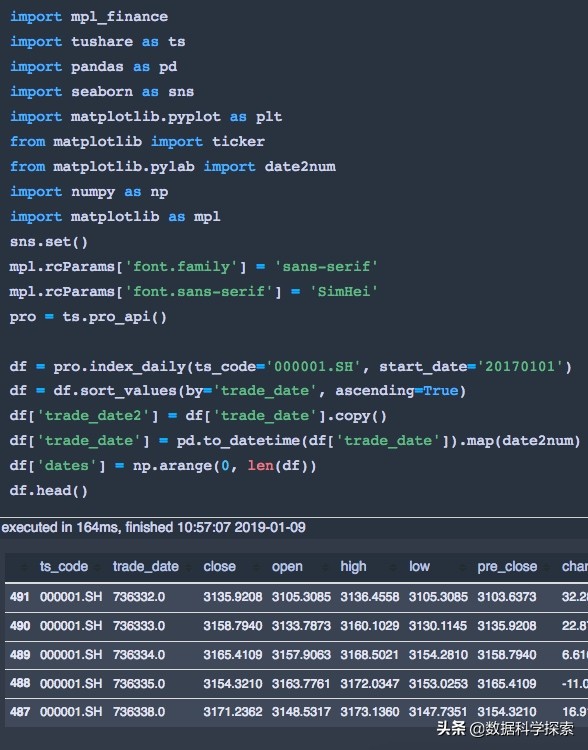
Task: Click open value 3157.9063
Action: 301,655
